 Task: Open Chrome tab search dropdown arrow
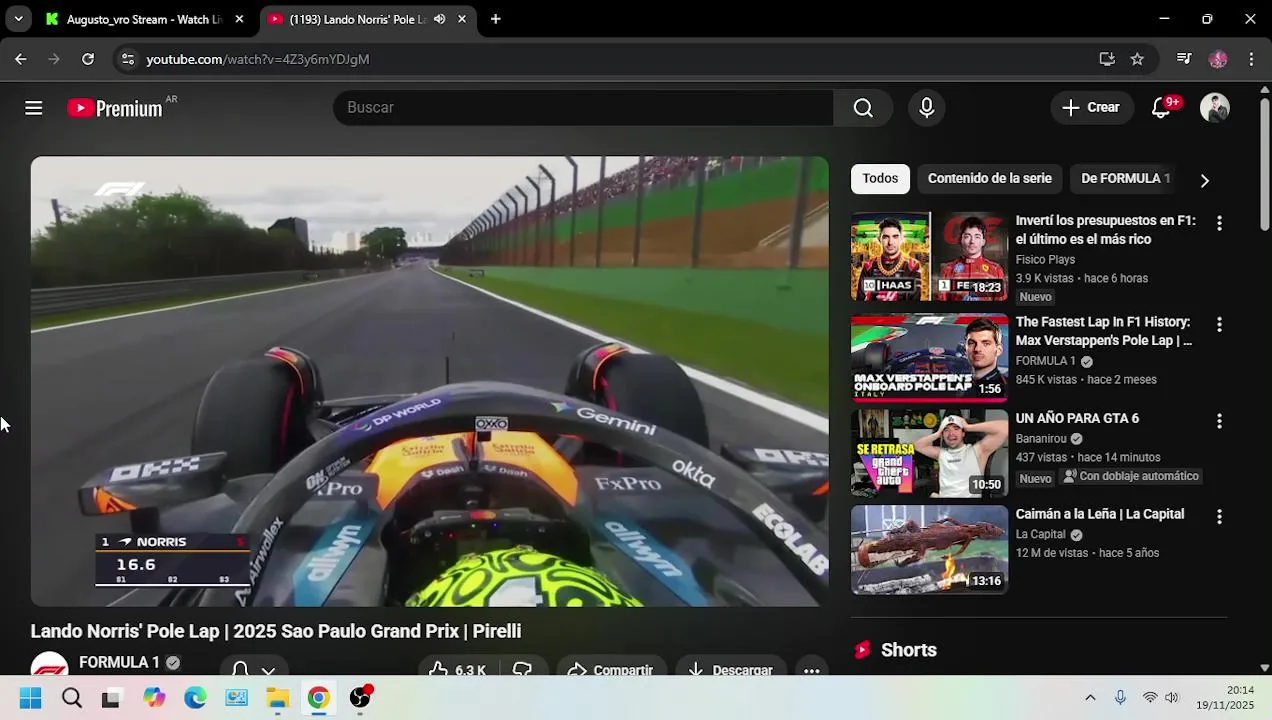(18, 19)
